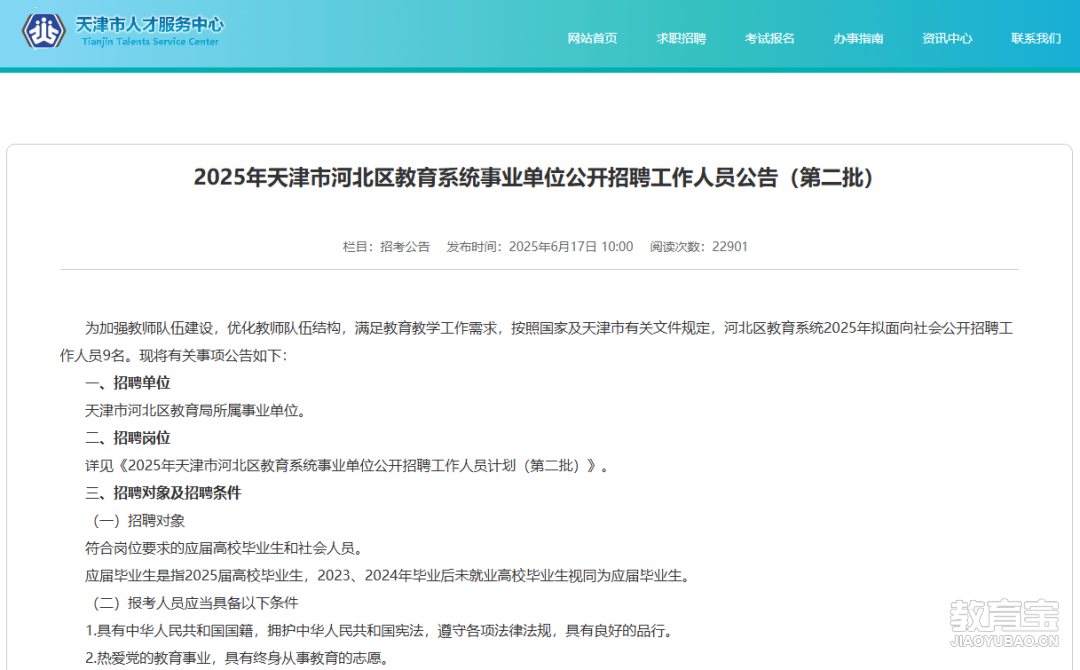Screen dimensions: 1080x670
Task: Click the subheading （一）招聘对象
Action: tap(136, 521)
